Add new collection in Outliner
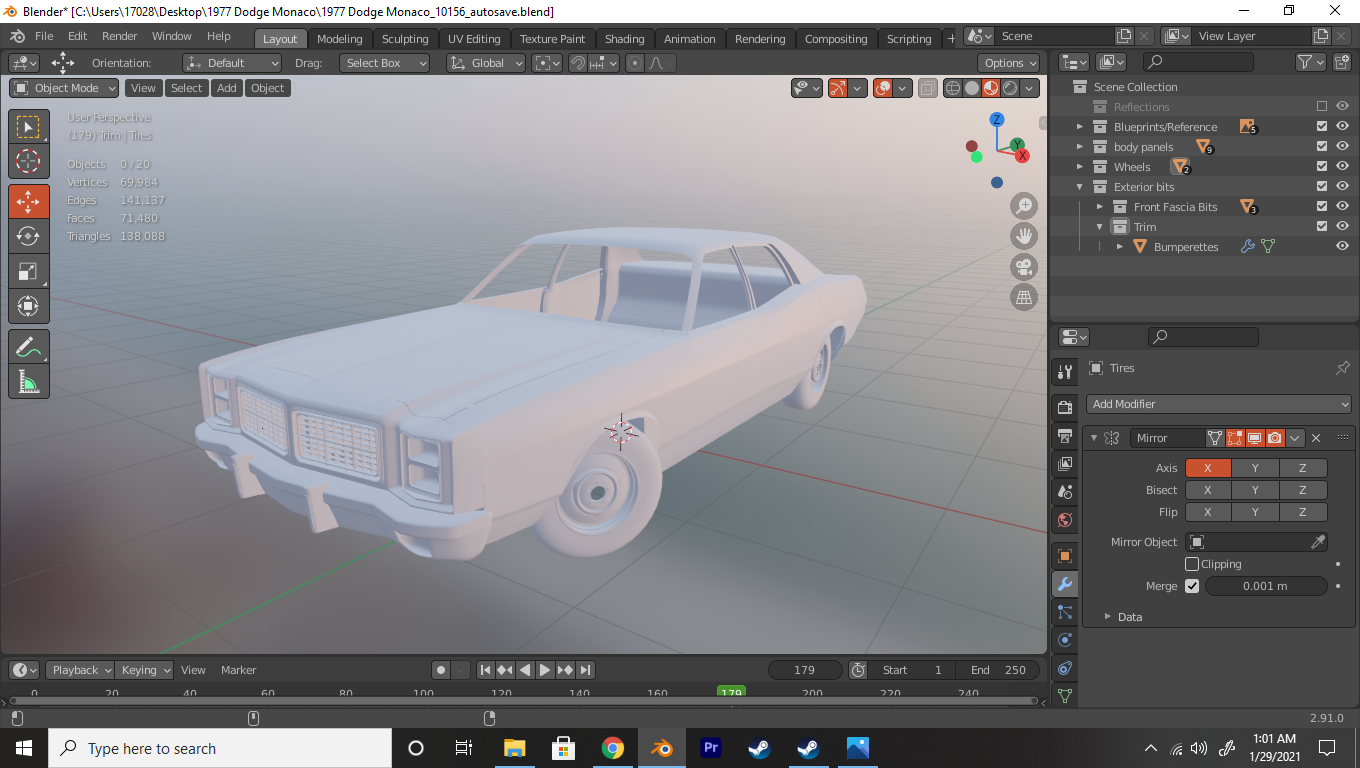This screenshot has height=768, width=1360. click(x=1342, y=62)
